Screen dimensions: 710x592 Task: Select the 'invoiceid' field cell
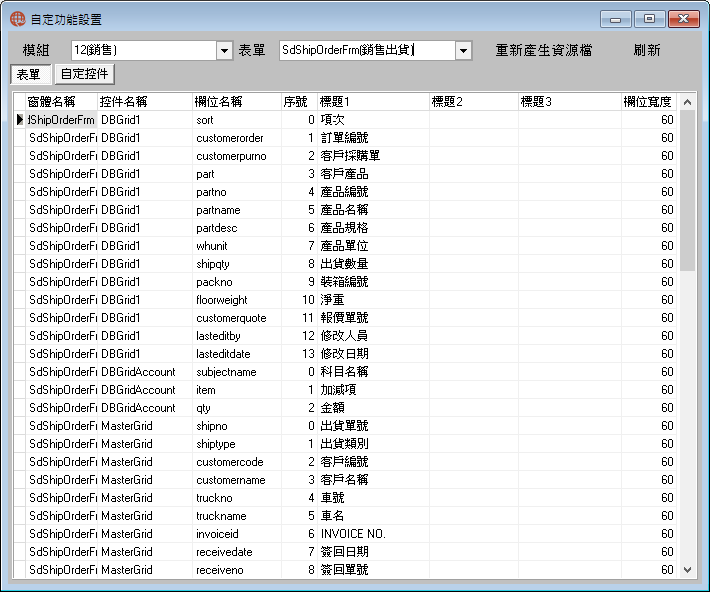(x=237, y=534)
